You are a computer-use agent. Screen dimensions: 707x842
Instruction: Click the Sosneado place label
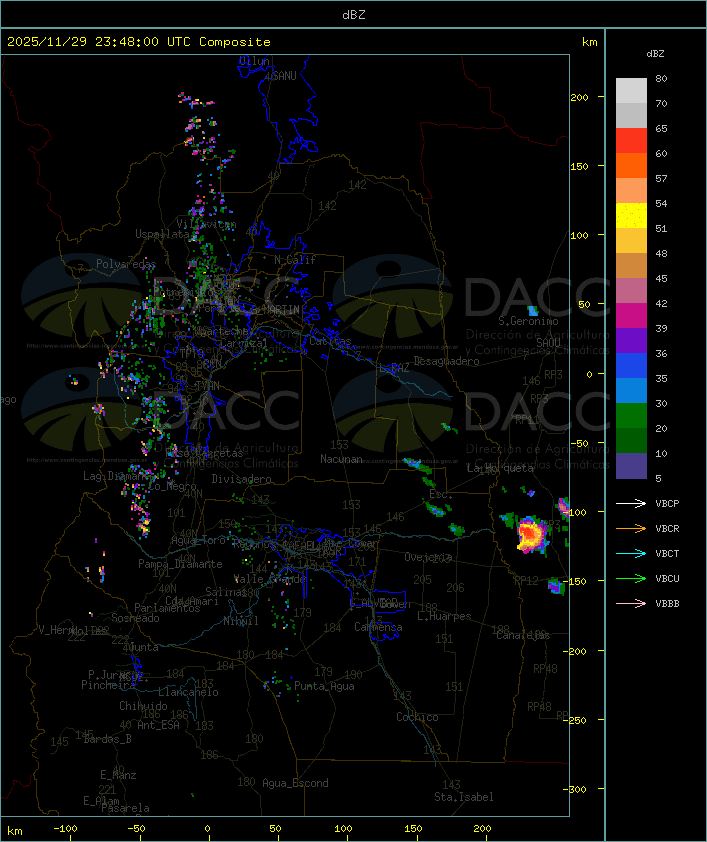[x=136, y=618]
